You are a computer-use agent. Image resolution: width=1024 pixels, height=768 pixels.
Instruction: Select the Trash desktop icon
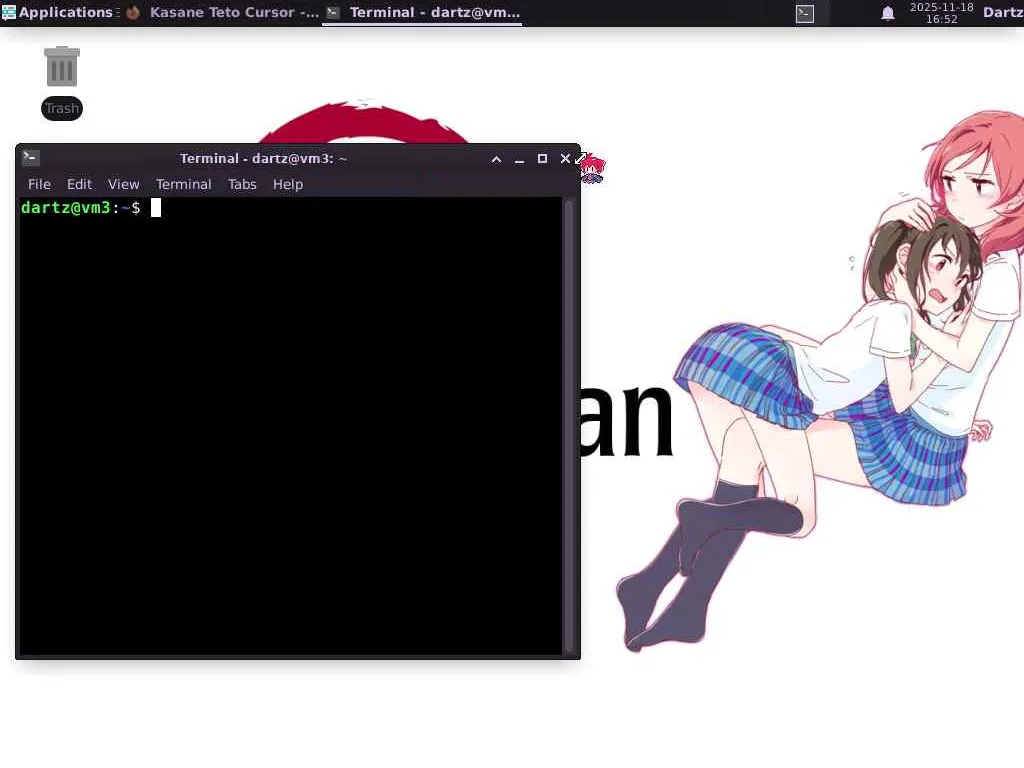(x=62, y=67)
